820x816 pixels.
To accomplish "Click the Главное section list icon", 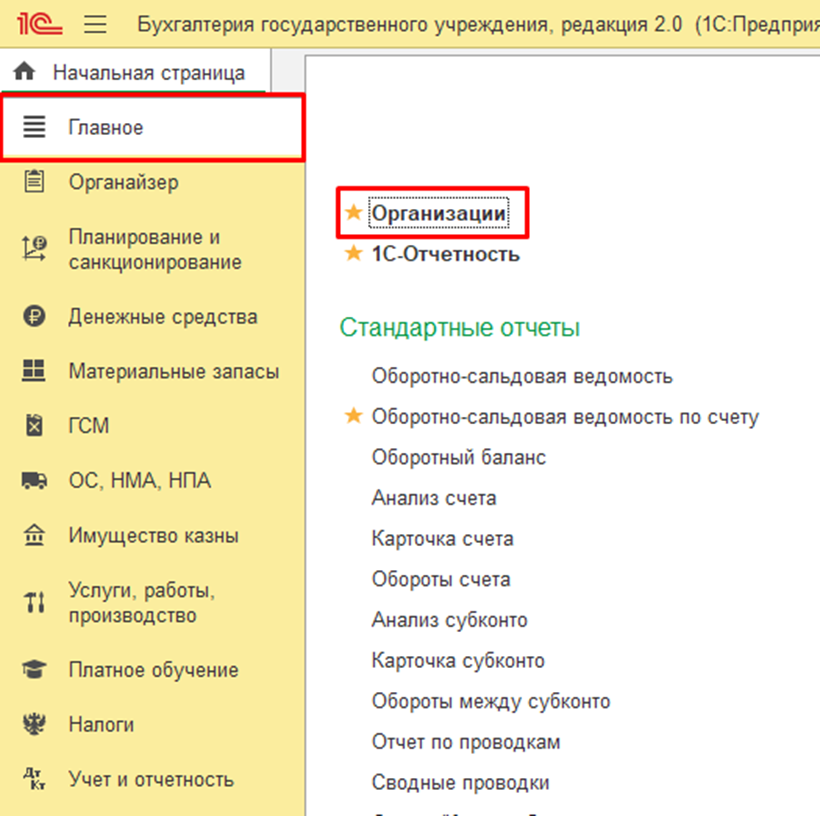I will click(x=34, y=127).
